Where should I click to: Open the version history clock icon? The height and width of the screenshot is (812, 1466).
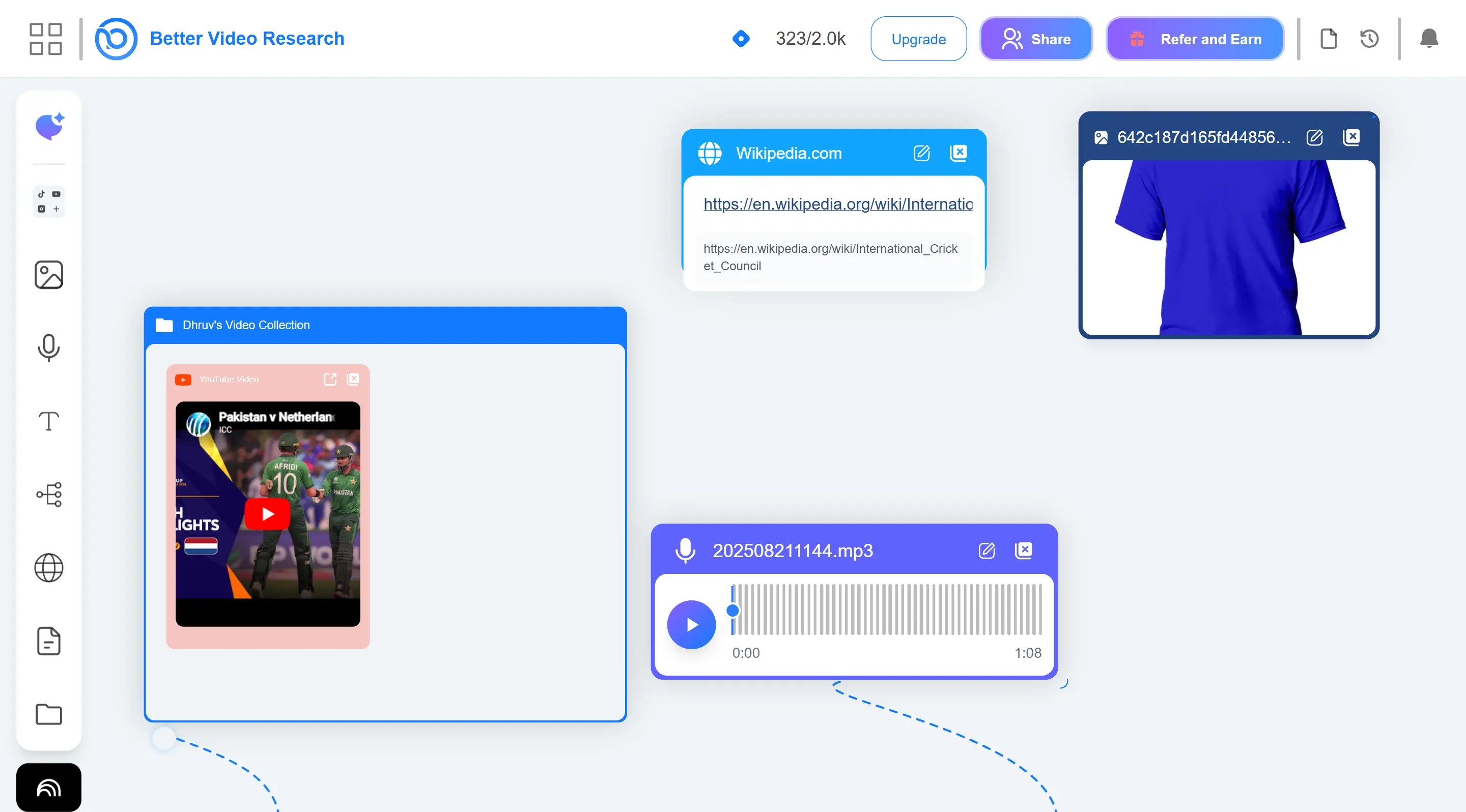point(1369,39)
